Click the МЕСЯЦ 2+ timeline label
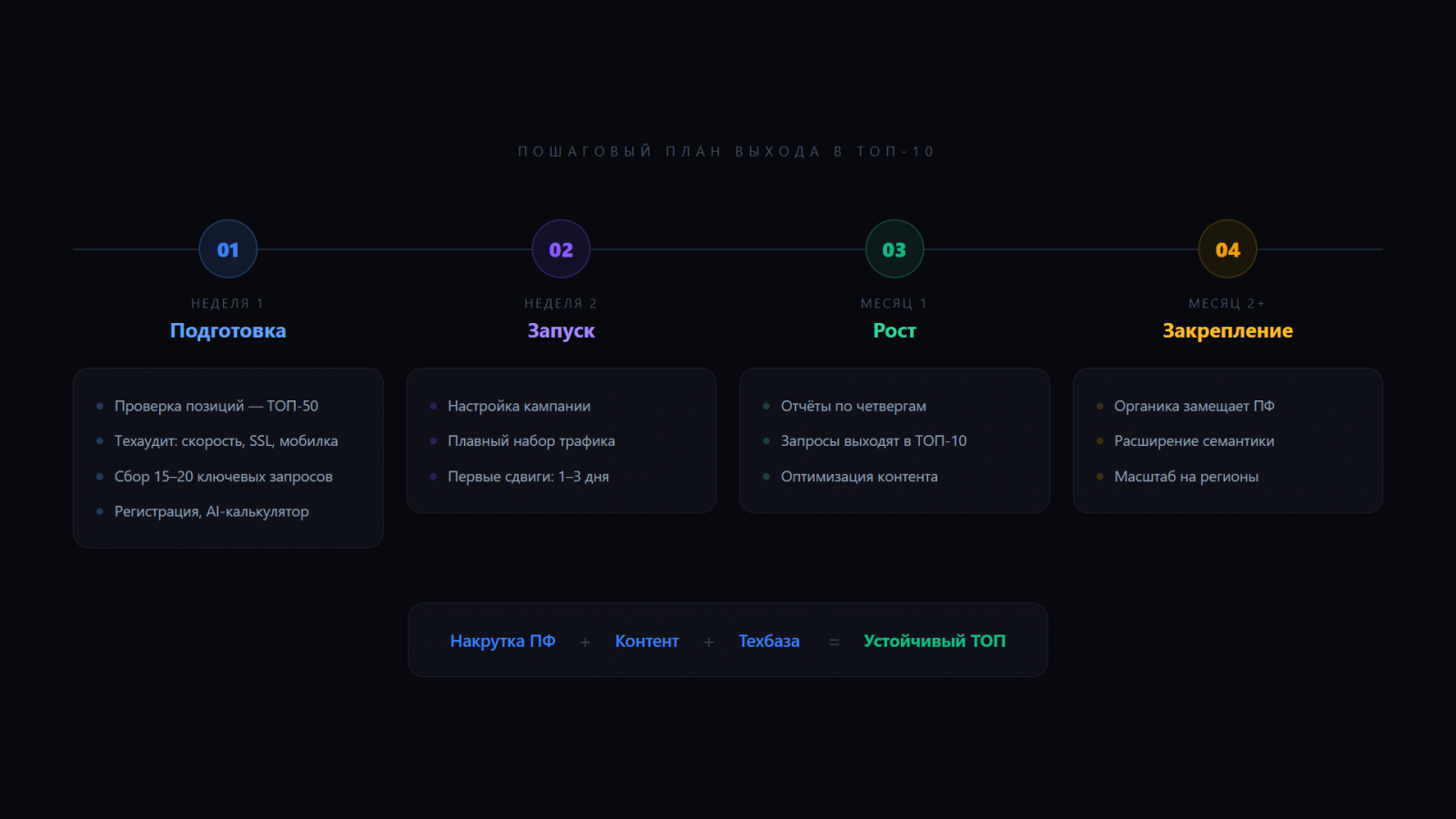The height and width of the screenshot is (819, 1456). point(1227,304)
